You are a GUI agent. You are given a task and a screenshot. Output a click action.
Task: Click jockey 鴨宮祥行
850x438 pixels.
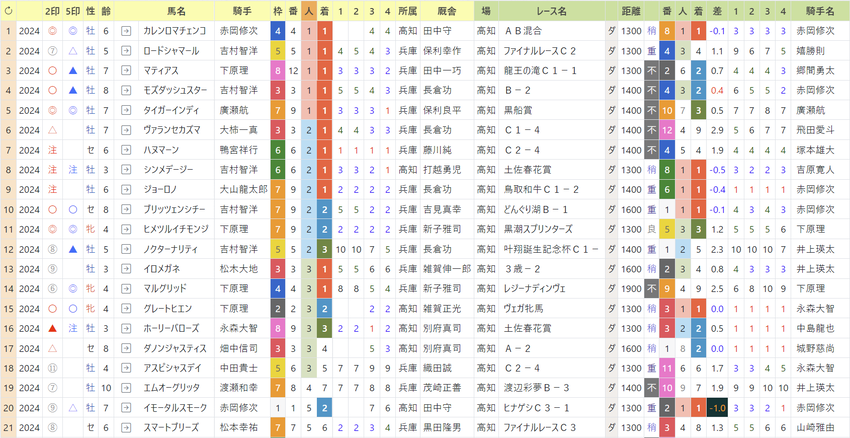tap(239, 150)
